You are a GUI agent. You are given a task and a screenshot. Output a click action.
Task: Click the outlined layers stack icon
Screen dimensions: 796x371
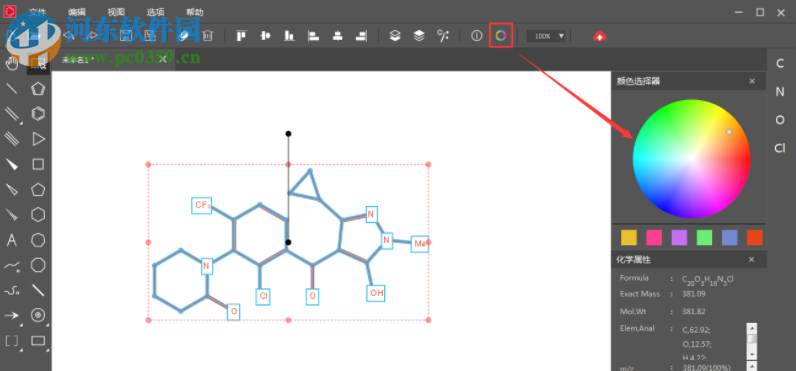(x=395, y=36)
